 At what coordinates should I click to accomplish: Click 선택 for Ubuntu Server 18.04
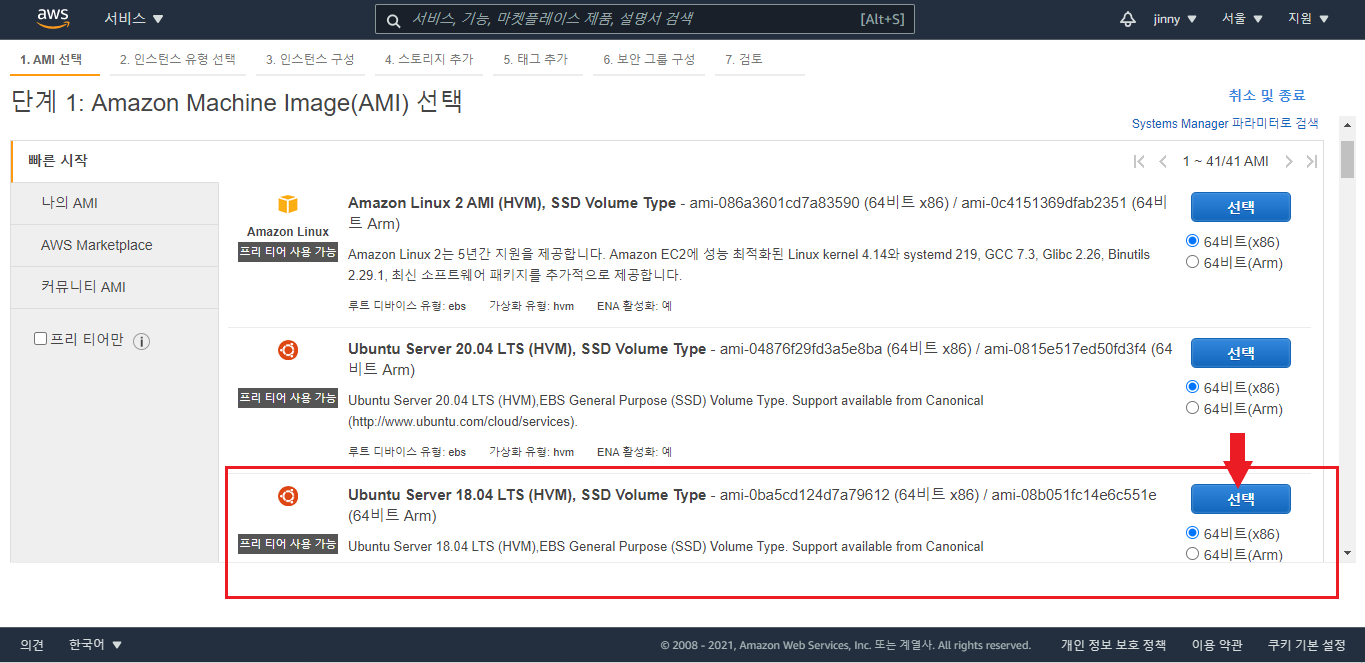(x=1240, y=499)
